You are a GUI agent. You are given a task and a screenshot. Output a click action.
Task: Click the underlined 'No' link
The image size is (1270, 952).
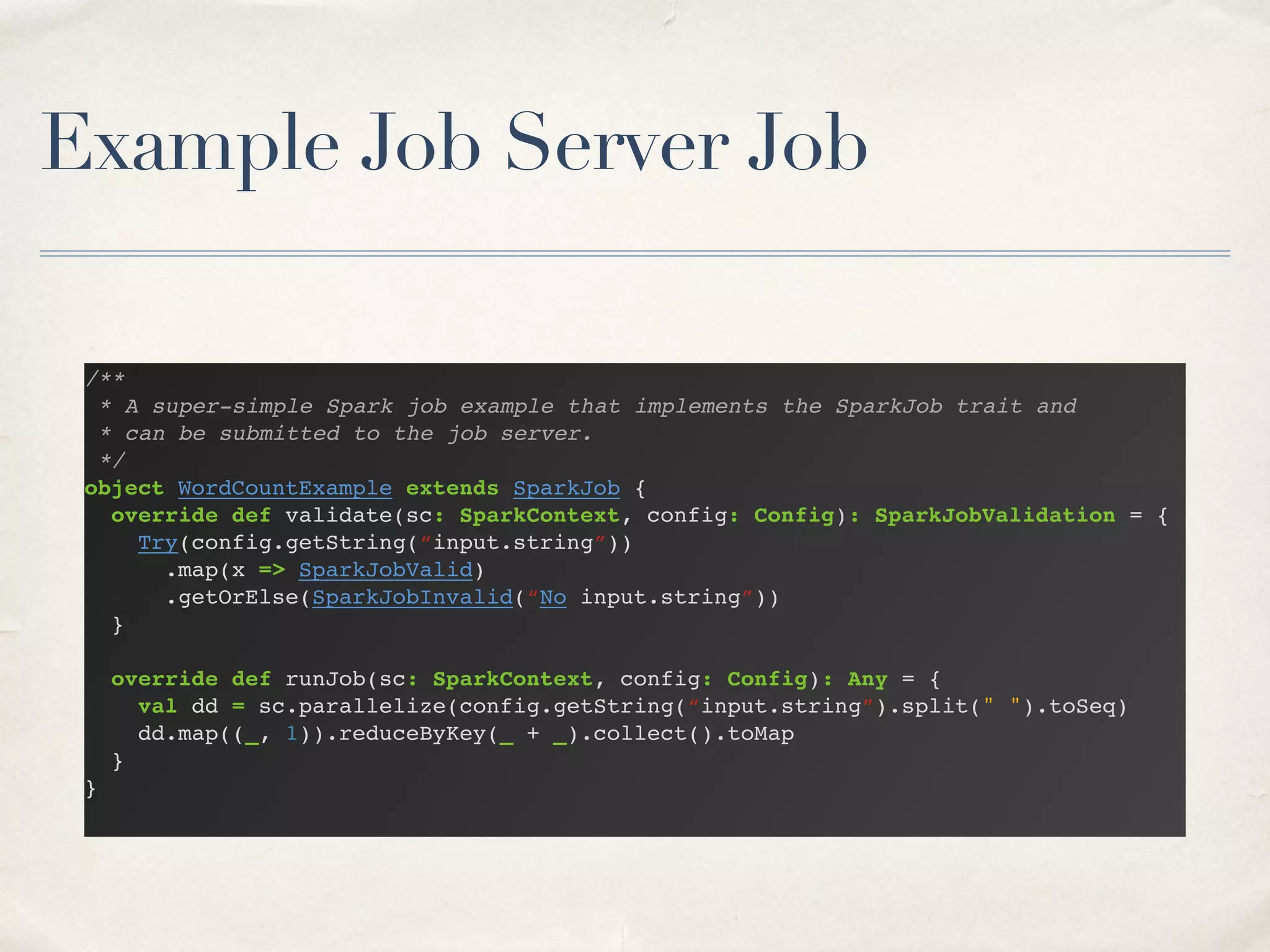click(553, 597)
